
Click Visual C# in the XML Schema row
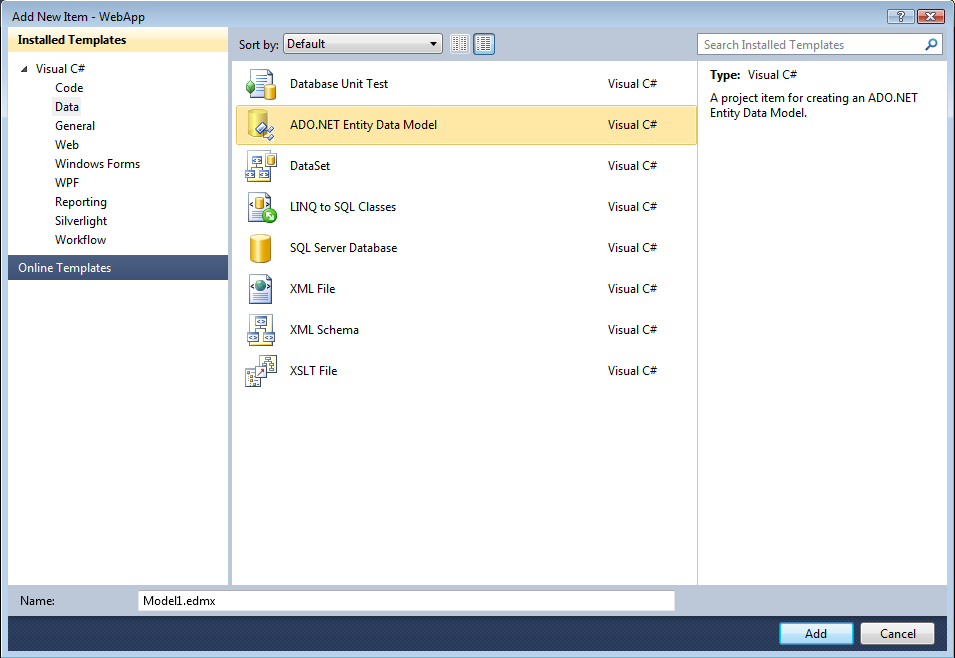click(x=632, y=330)
